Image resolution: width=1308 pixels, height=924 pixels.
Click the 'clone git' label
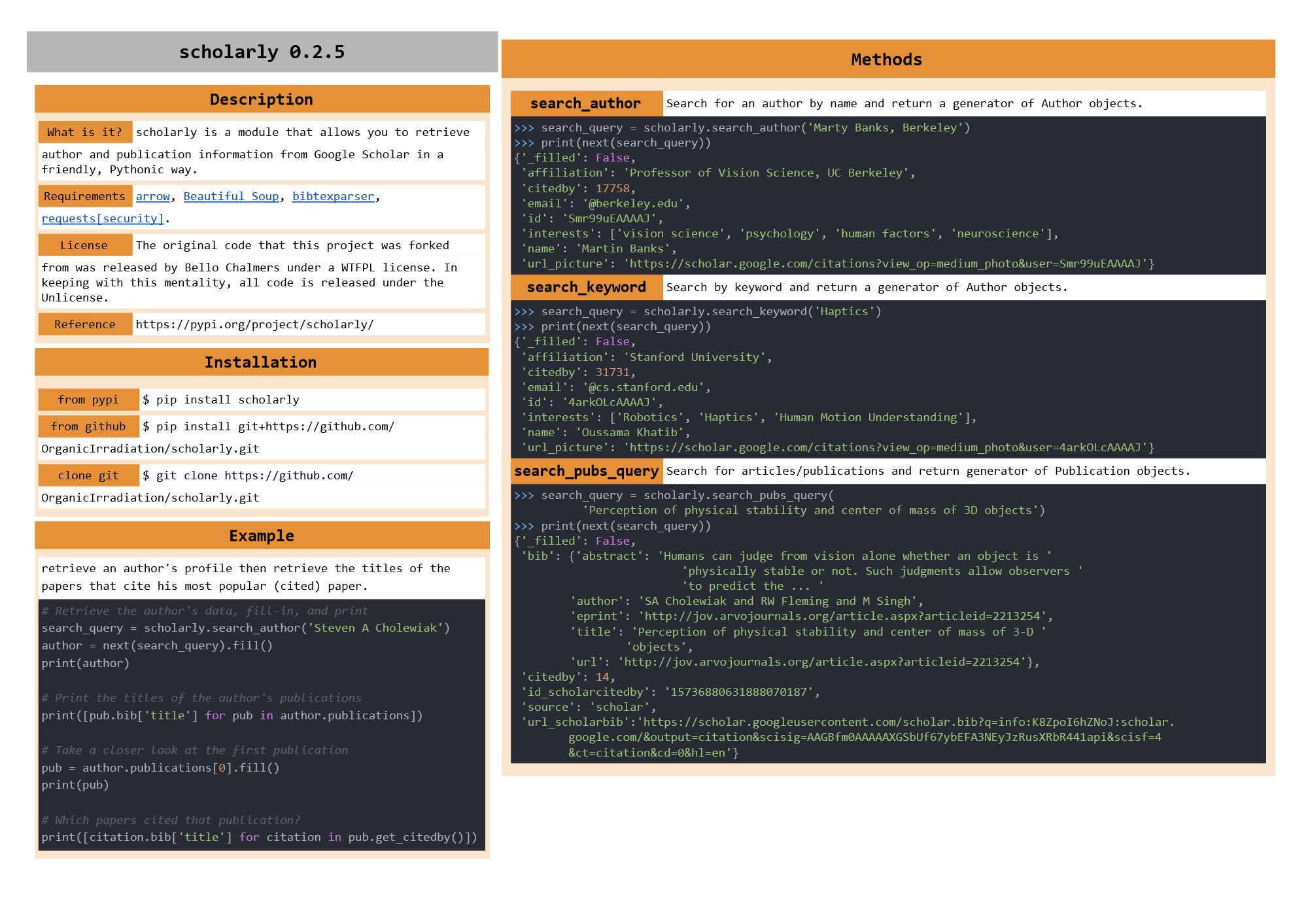[88, 475]
